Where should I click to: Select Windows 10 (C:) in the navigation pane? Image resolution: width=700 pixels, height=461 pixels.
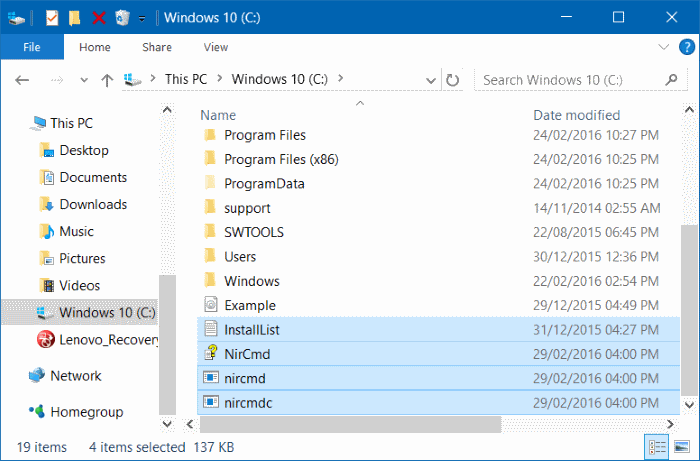tap(79, 312)
